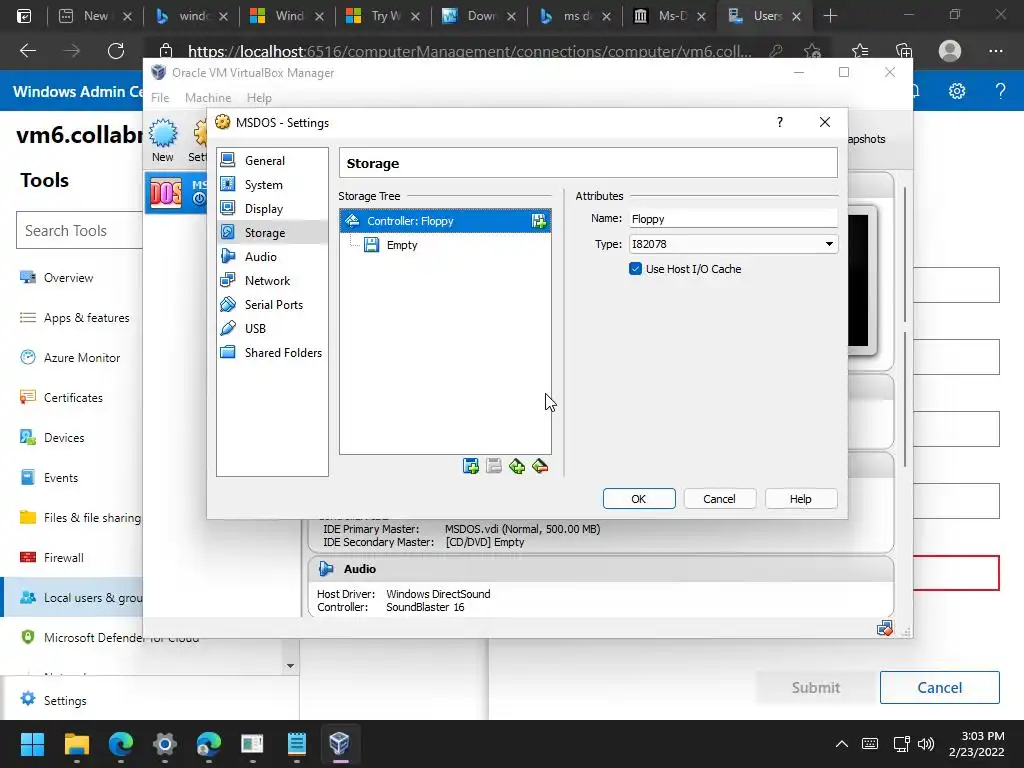Confirm settings with OK button

pyautogui.click(x=639, y=499)
